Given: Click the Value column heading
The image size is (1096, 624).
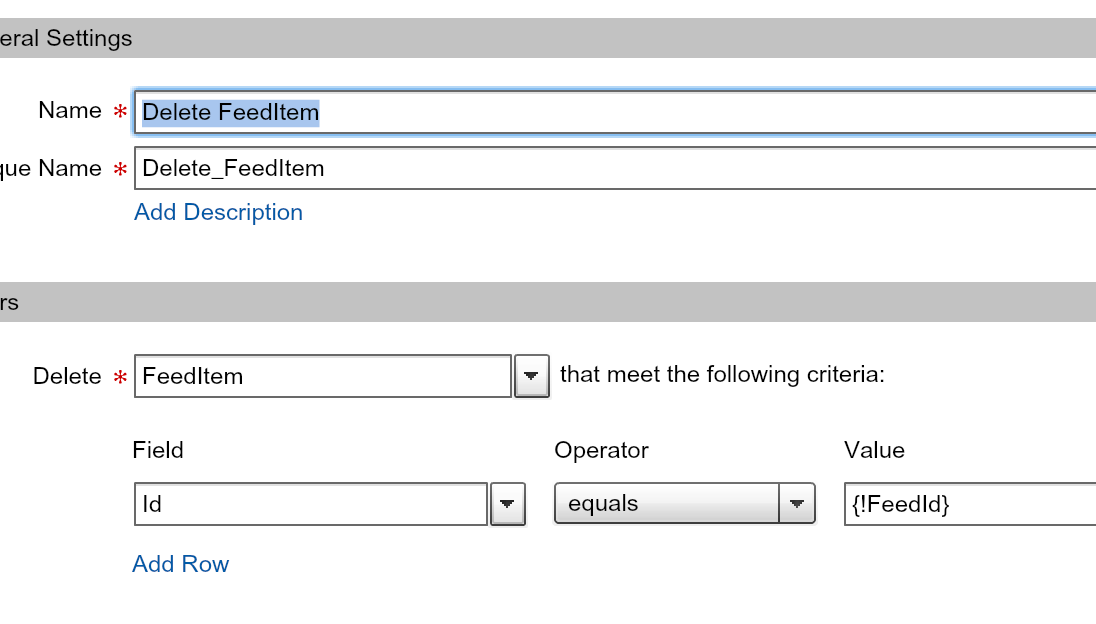Looking at the screenshot, I should pyautogui.click(x=874, y=450).
